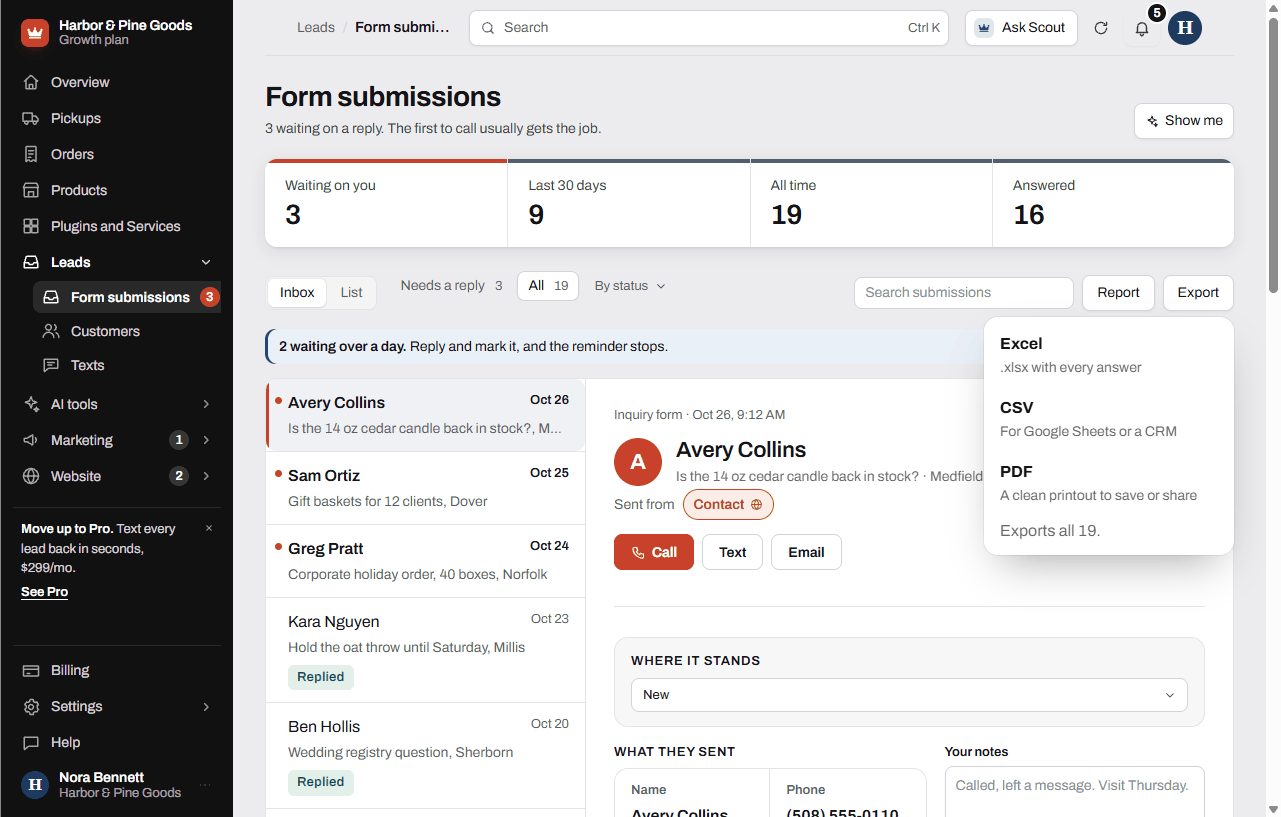Image resolution: width=1281 pixels, height=817 pixels.
Task: Open the Customers people icon in sidebar
Action: coord(51,331)
